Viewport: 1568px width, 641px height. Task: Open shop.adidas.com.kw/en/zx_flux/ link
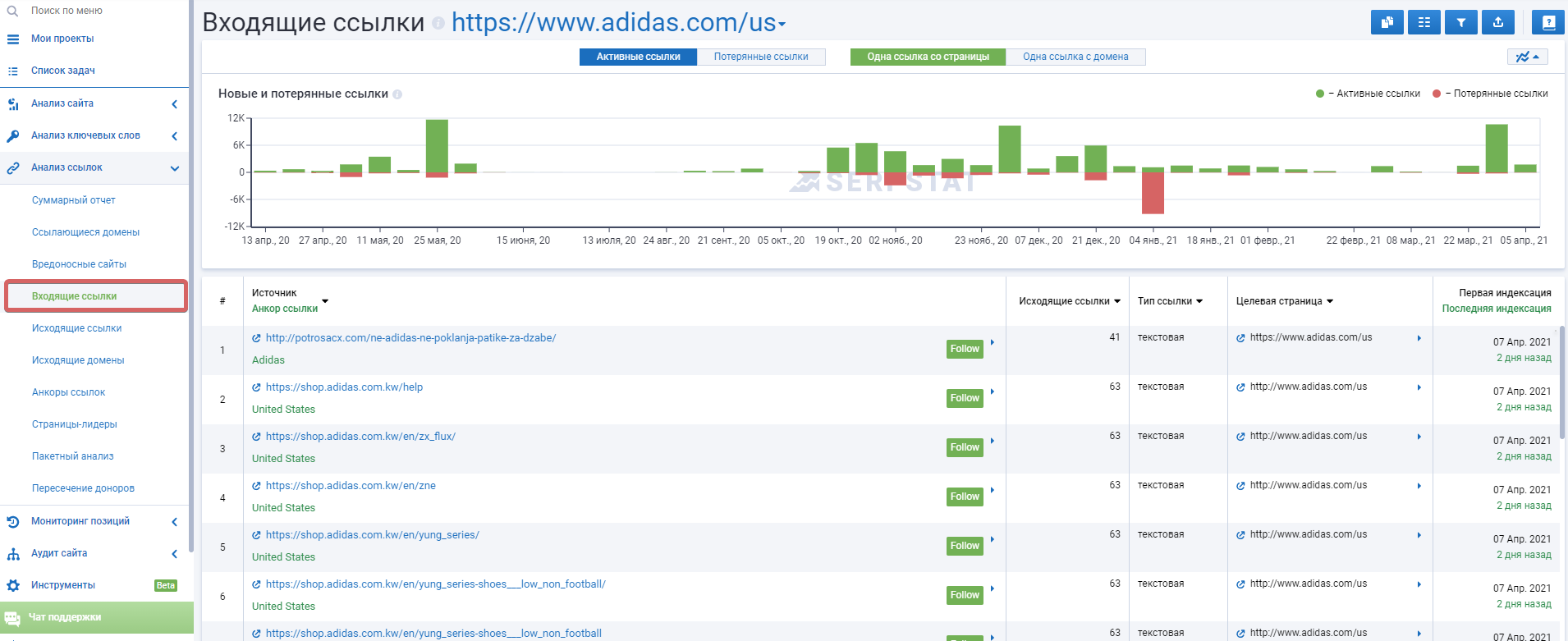point(360,437)
